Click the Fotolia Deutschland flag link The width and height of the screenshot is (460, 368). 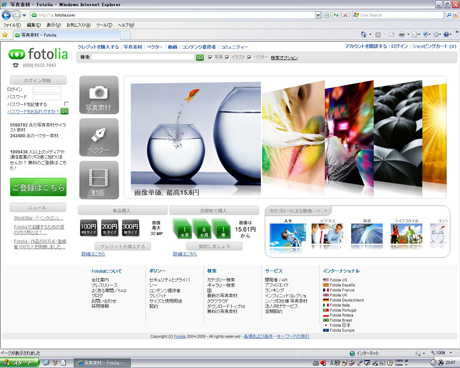pos(343,300)
